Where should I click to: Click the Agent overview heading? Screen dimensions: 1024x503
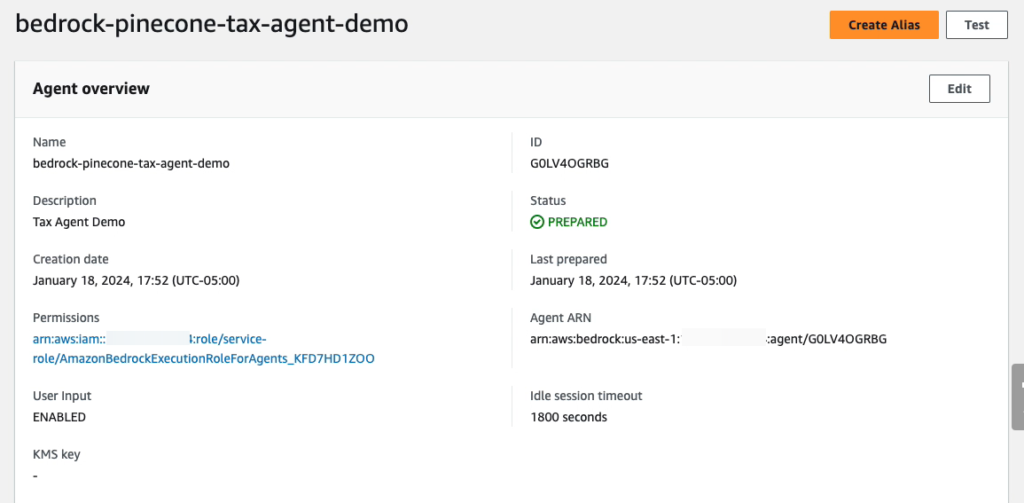91,89
